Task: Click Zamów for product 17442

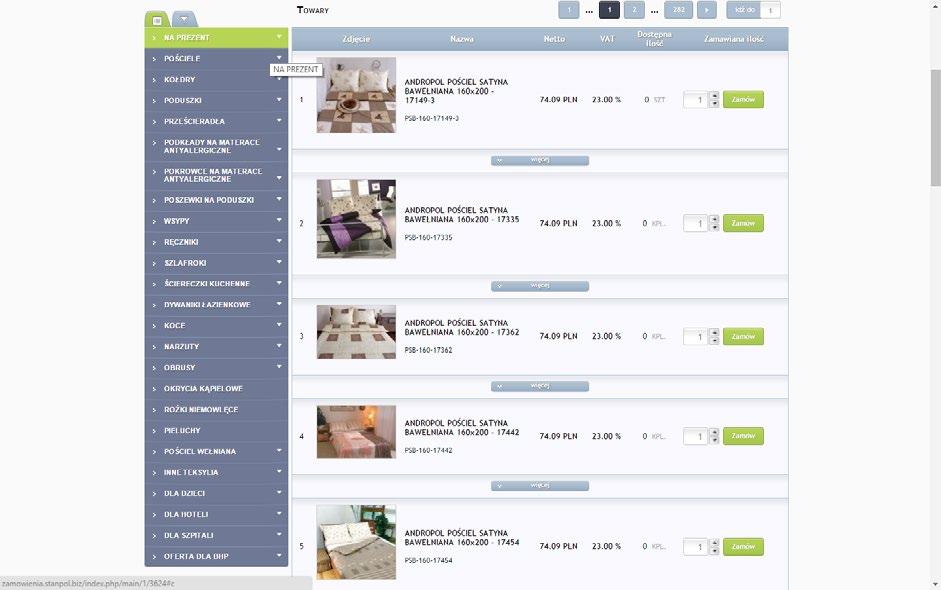Action: [743, 436]
